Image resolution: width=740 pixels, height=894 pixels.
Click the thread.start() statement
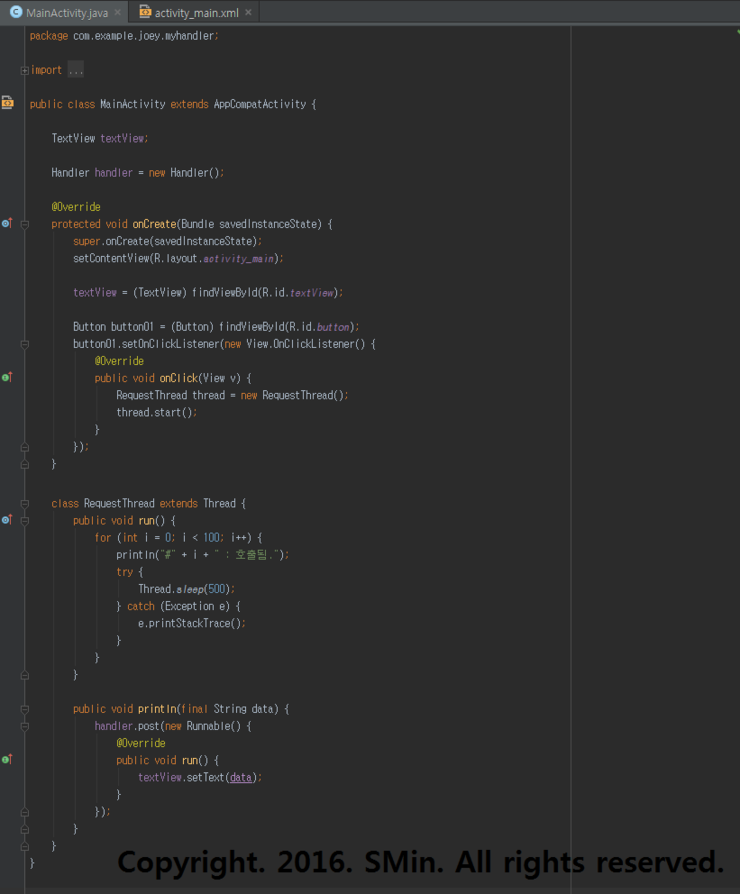click(156, 412)
